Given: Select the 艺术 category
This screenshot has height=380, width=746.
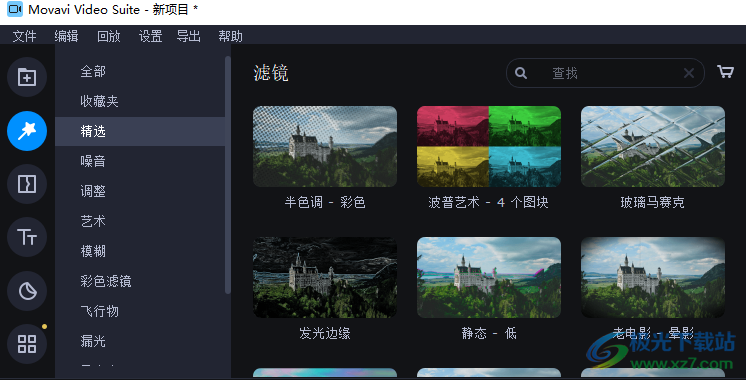Looking at the screenshot, I should [x=140, y=221].
